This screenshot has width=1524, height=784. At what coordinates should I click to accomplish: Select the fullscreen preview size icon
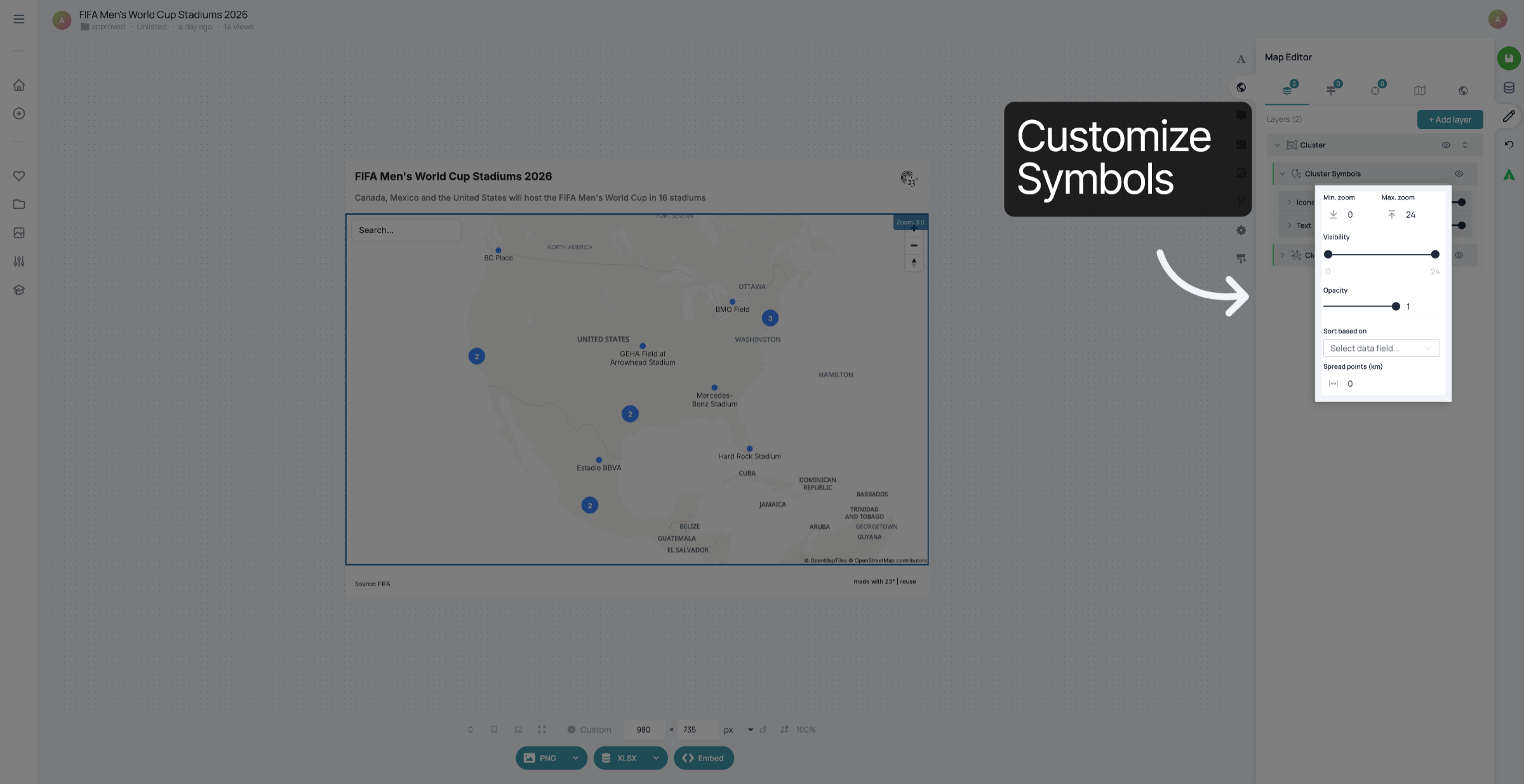pyautogui.click(x=542, y=730)
